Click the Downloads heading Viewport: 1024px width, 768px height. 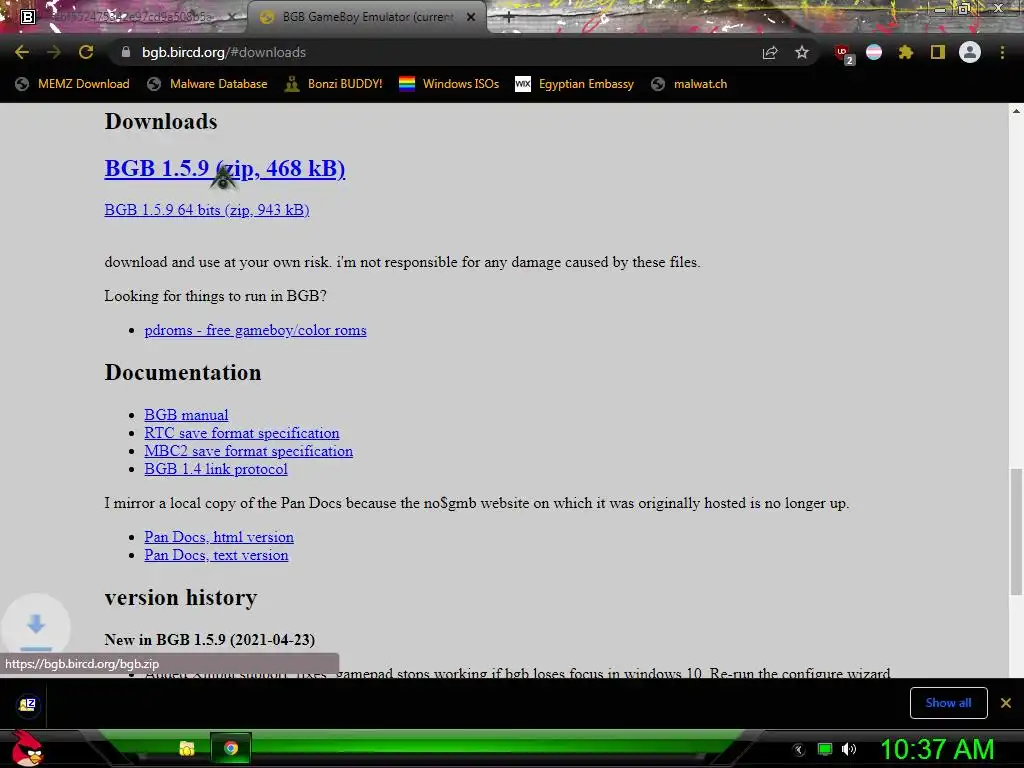click(x=161, y=121)
